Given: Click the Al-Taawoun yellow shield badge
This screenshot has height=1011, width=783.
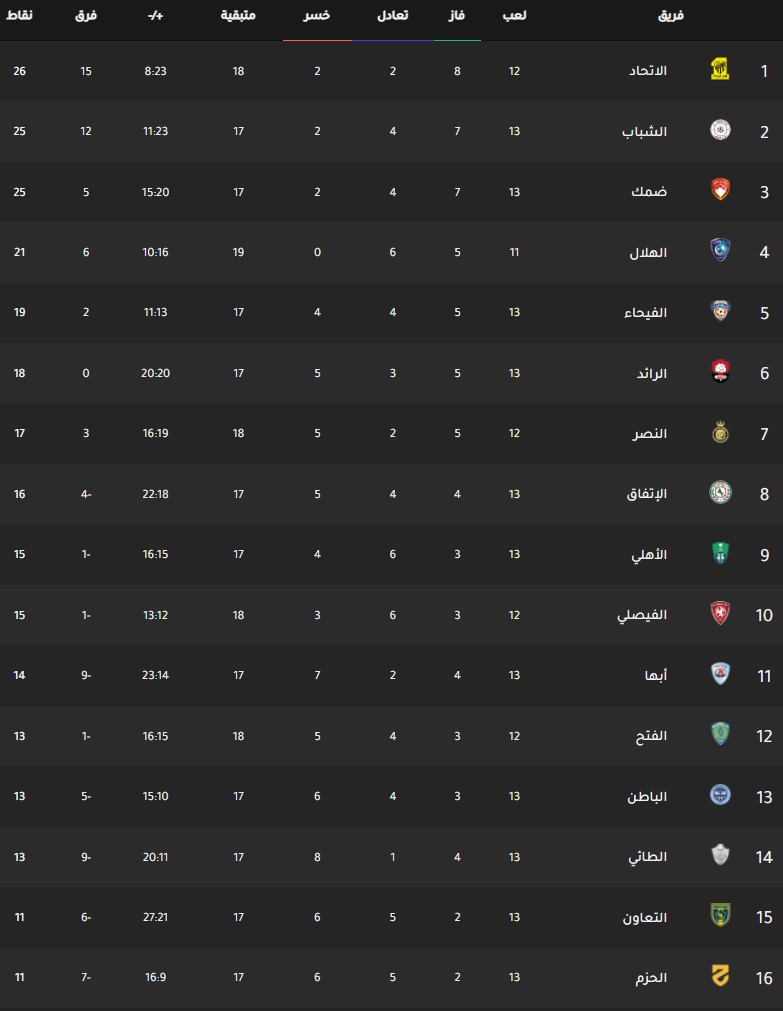Looking at the screenshot, I should click(720, 916).
